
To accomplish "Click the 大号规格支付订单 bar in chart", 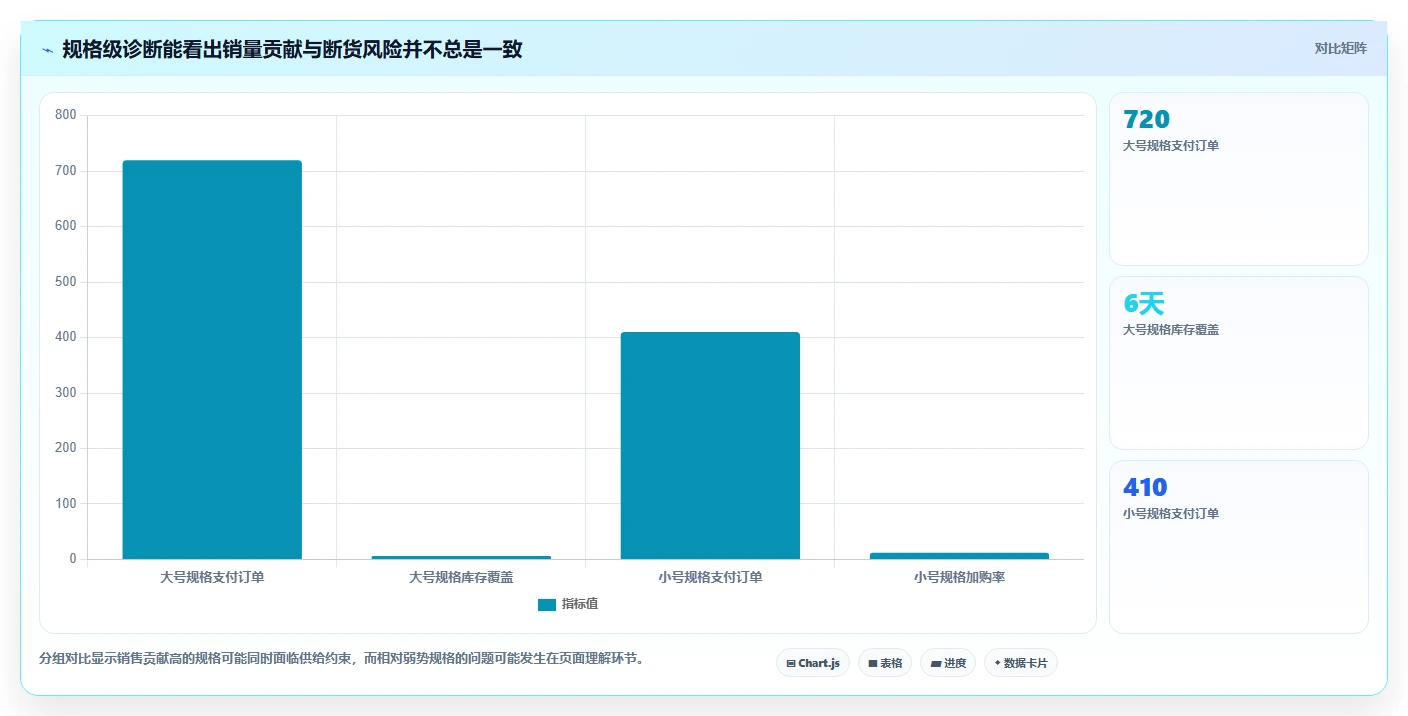I will coord(212,360).
